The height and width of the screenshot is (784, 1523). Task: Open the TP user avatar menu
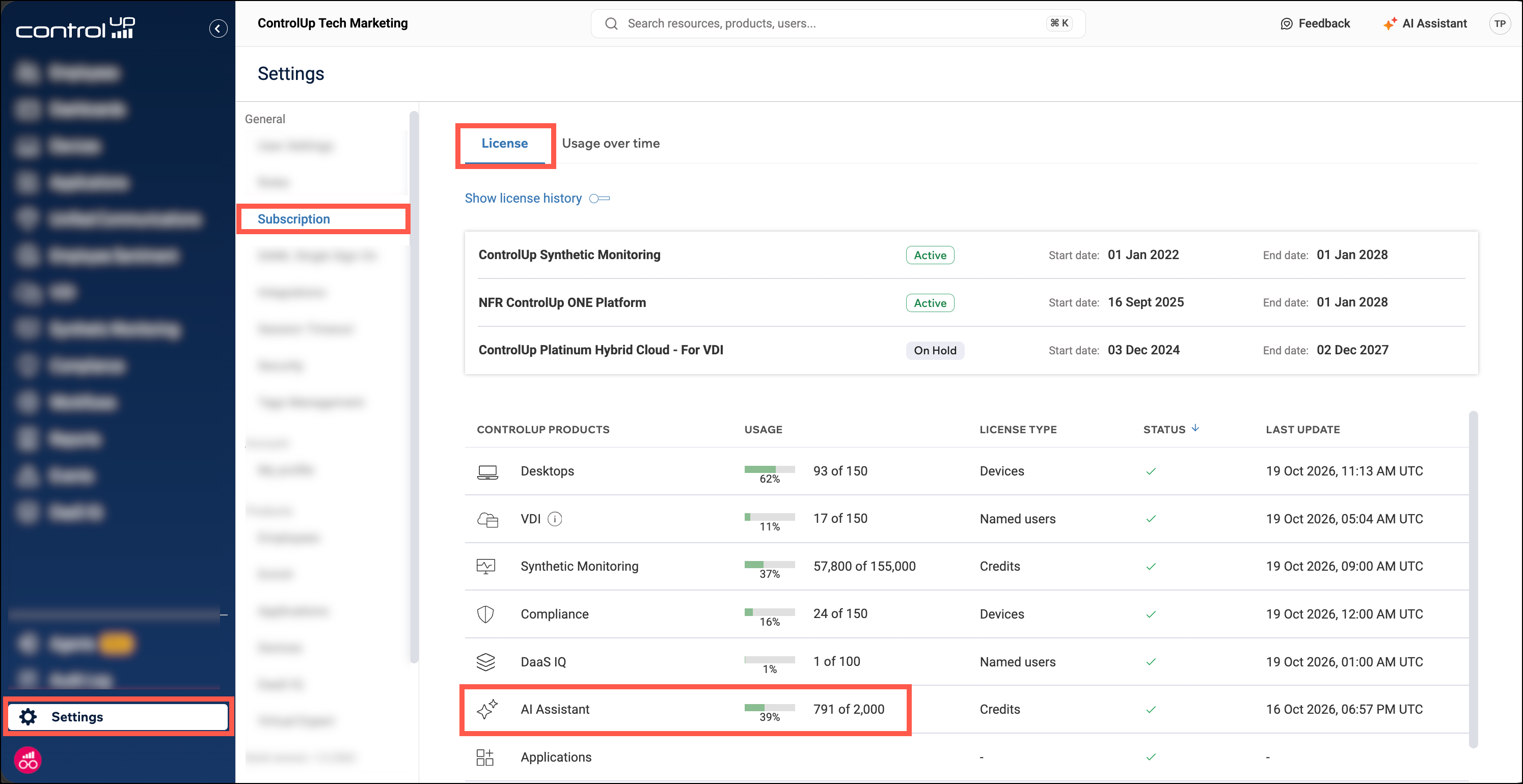coord(1500,23)
